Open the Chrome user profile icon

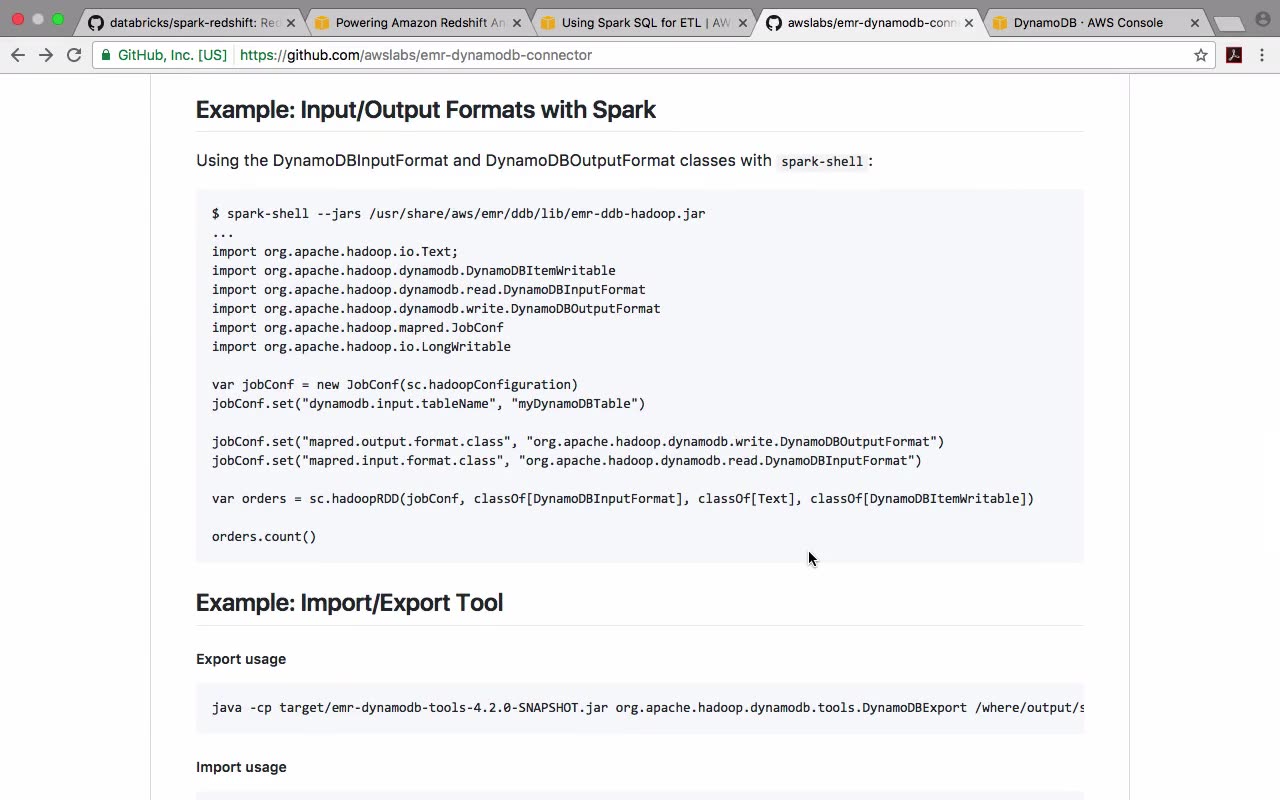(x=1262, y=19)
